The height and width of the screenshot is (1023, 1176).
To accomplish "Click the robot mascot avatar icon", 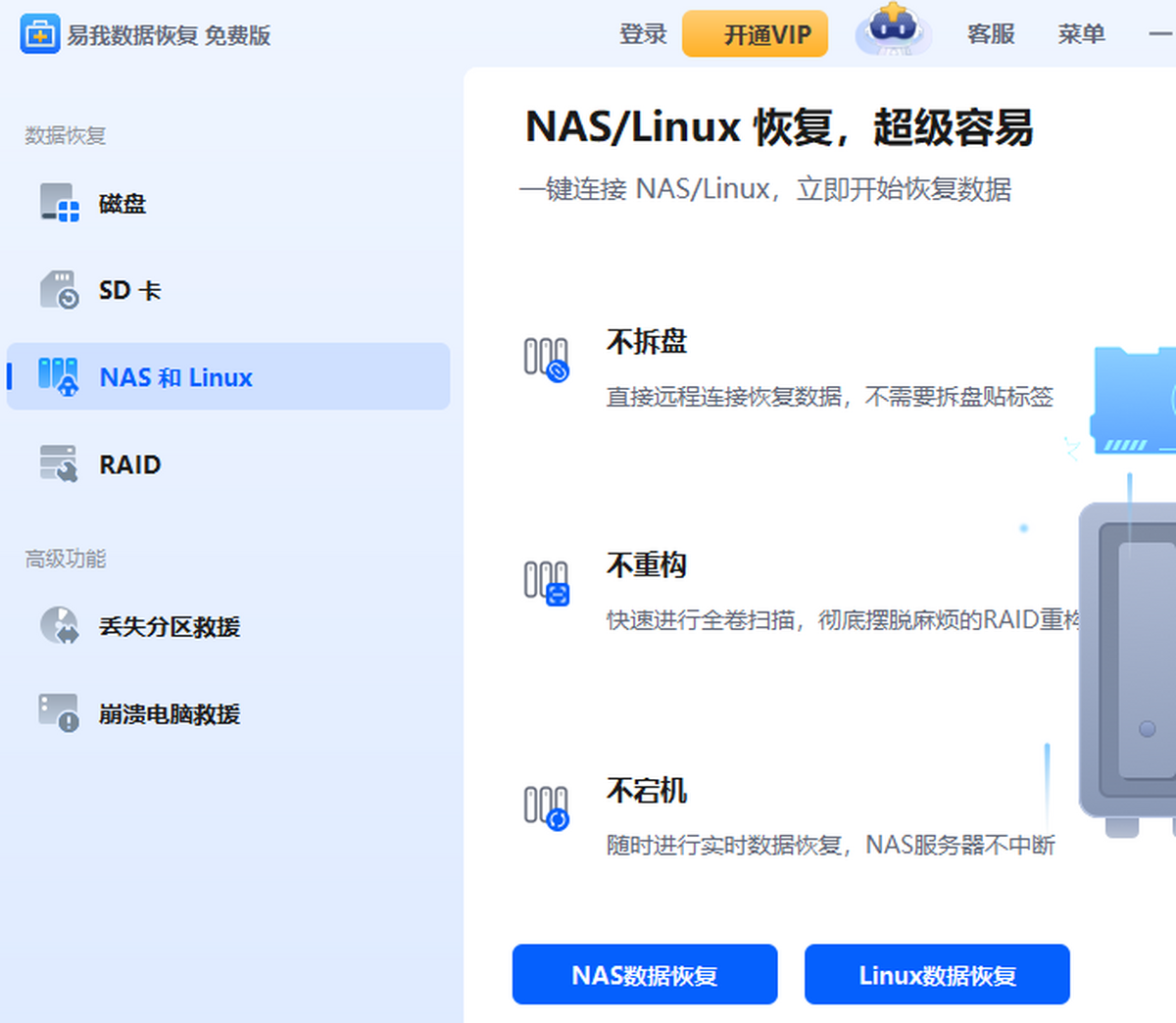I will click(892, 29).
